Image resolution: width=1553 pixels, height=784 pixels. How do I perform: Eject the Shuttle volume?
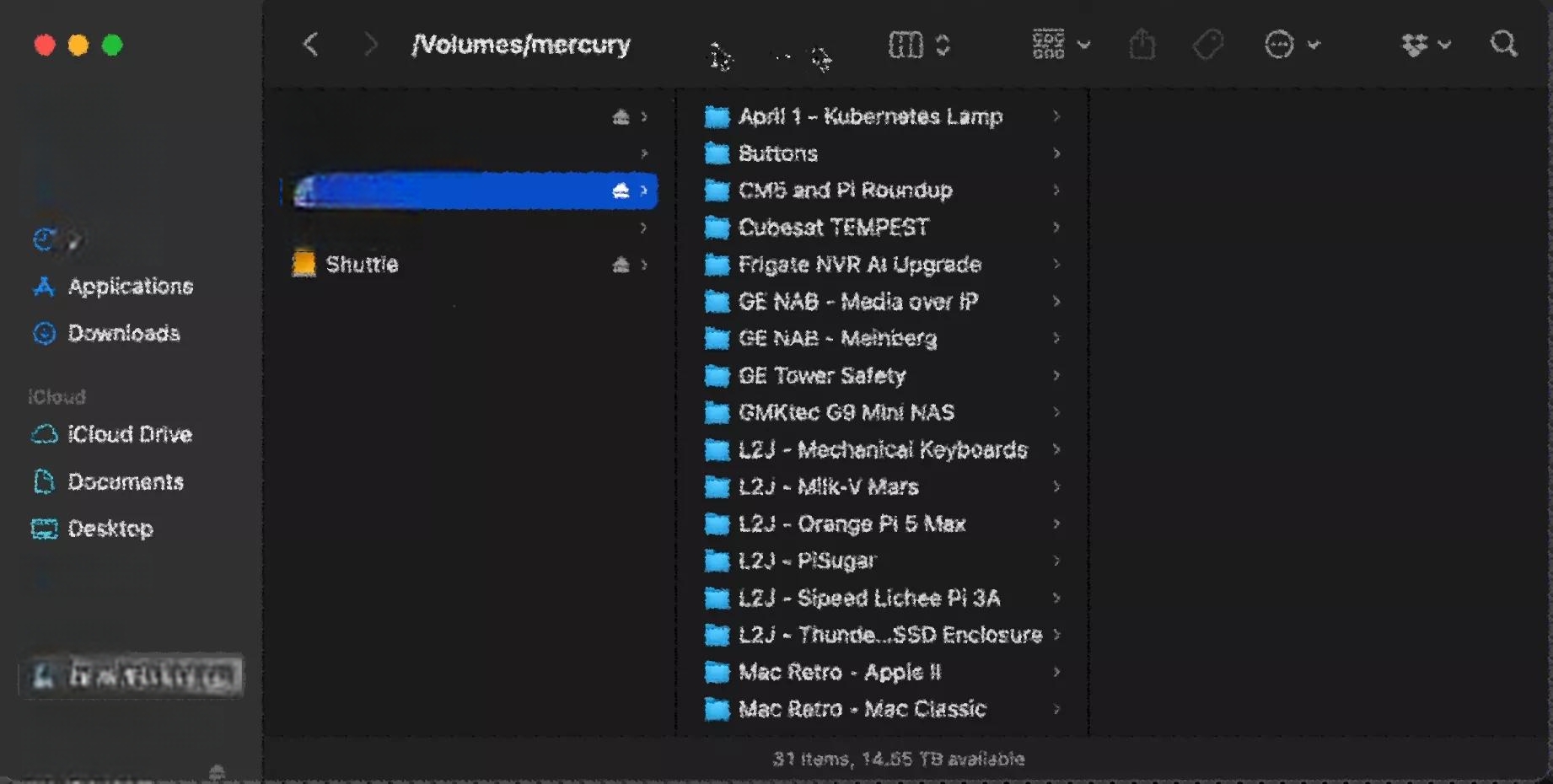621,265
